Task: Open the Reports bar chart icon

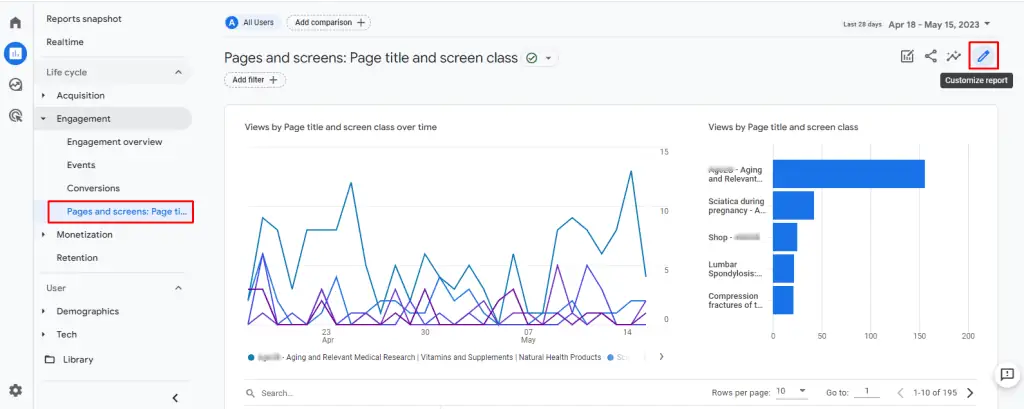Action: (15, 54)
